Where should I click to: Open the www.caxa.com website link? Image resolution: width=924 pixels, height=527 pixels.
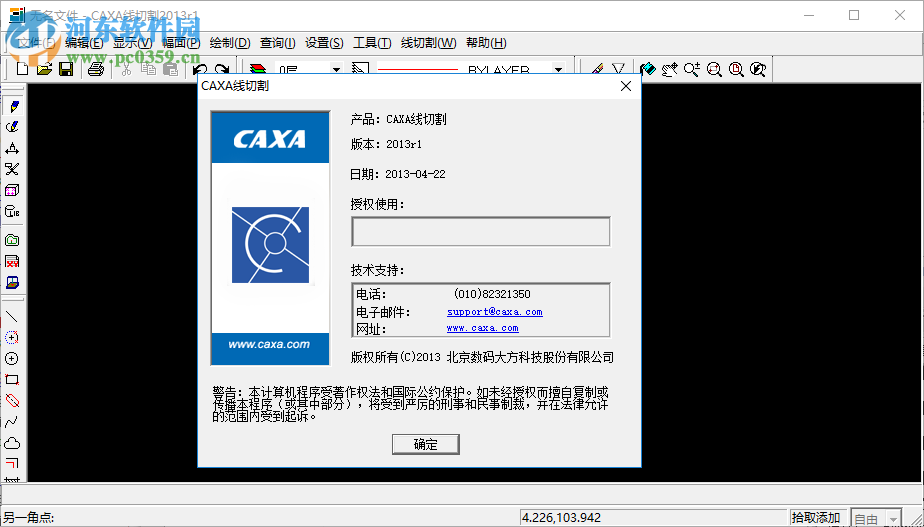click(x=483, y=328)
